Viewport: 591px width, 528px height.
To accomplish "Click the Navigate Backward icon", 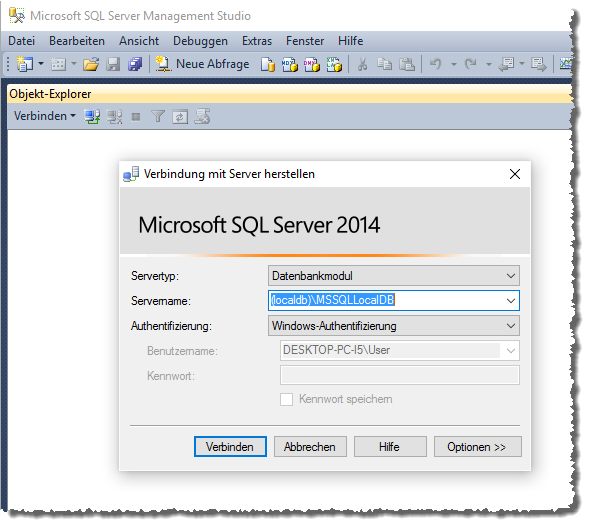I will (x=506, y=64).
